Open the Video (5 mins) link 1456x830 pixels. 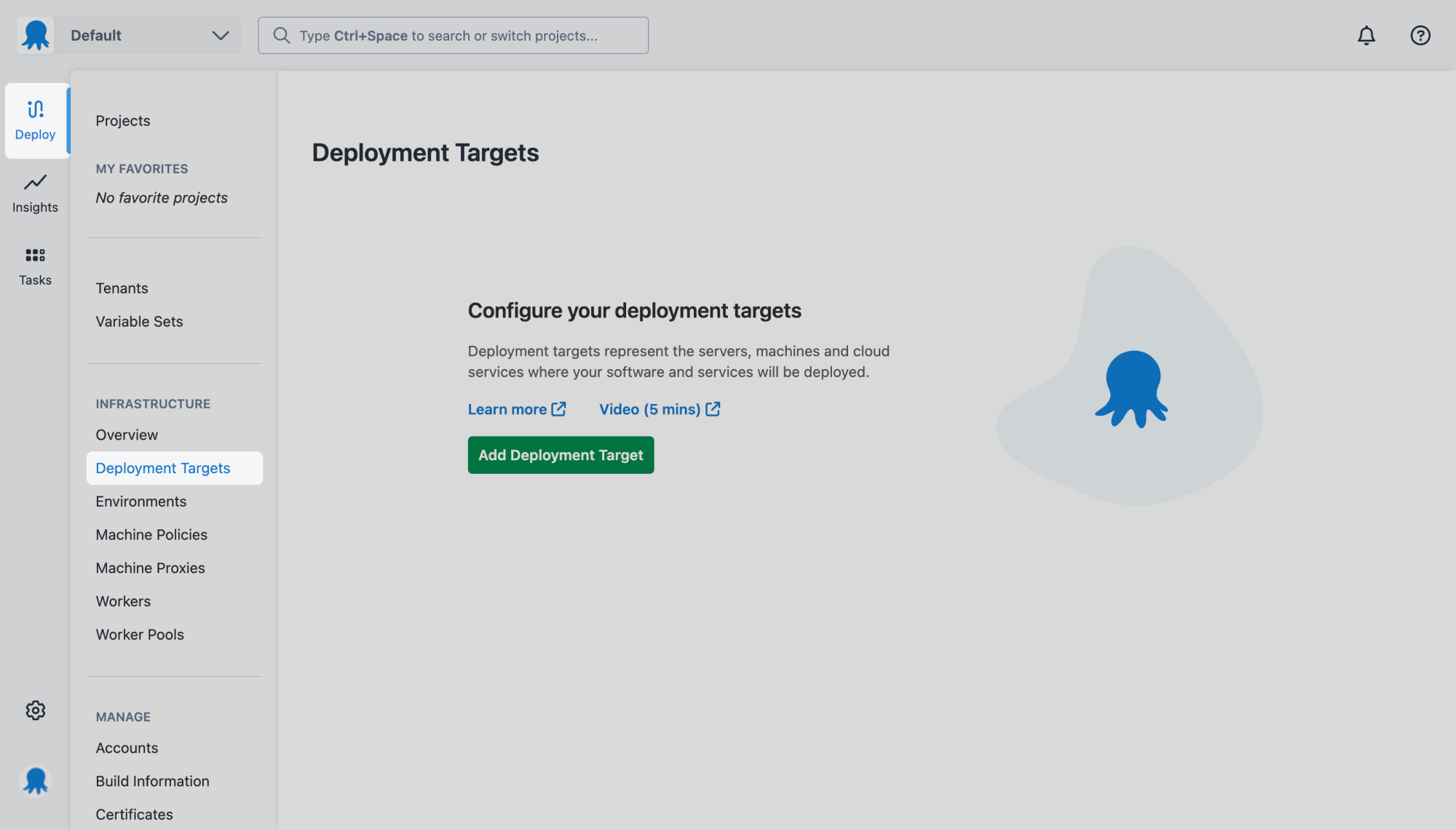[660, 409]
